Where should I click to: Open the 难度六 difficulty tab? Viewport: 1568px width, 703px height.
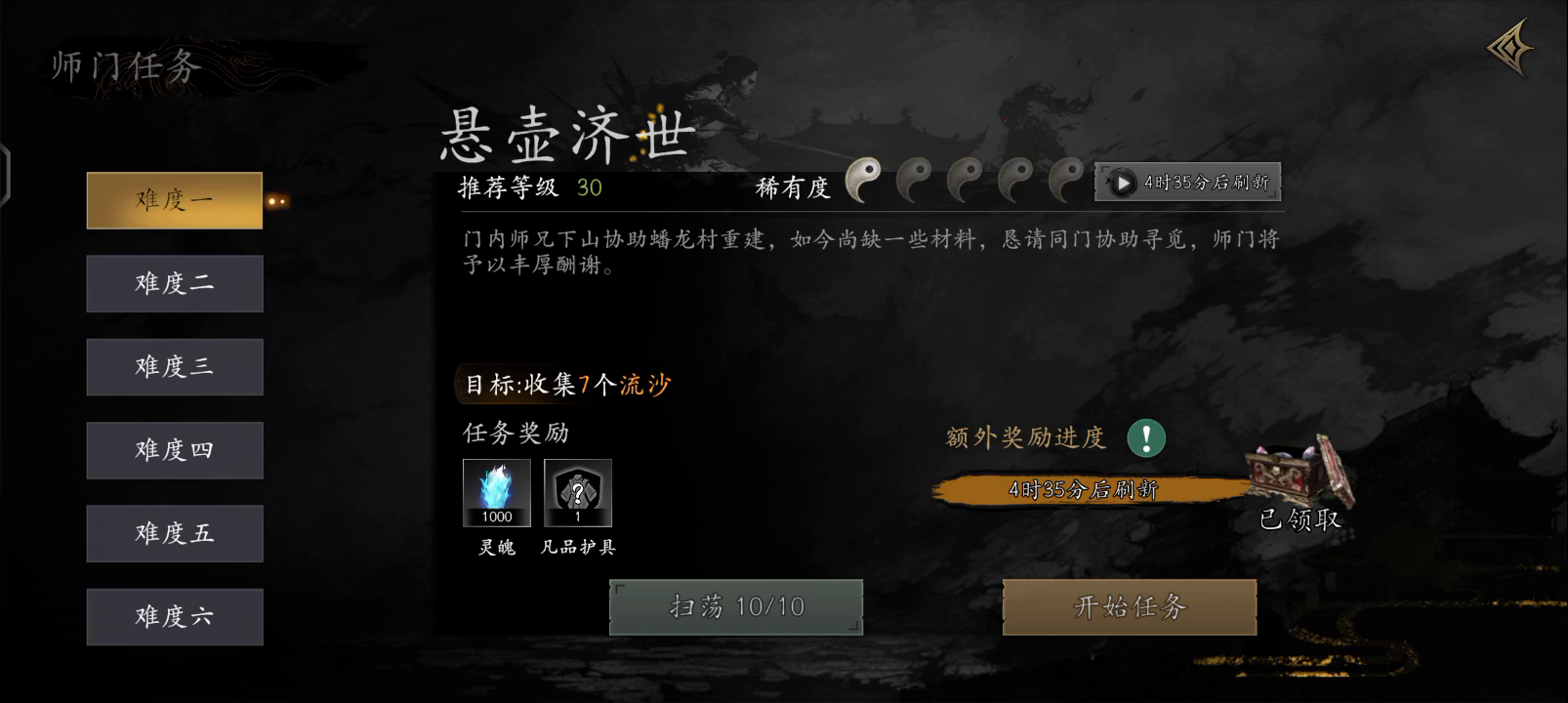[x=175, y=617]
